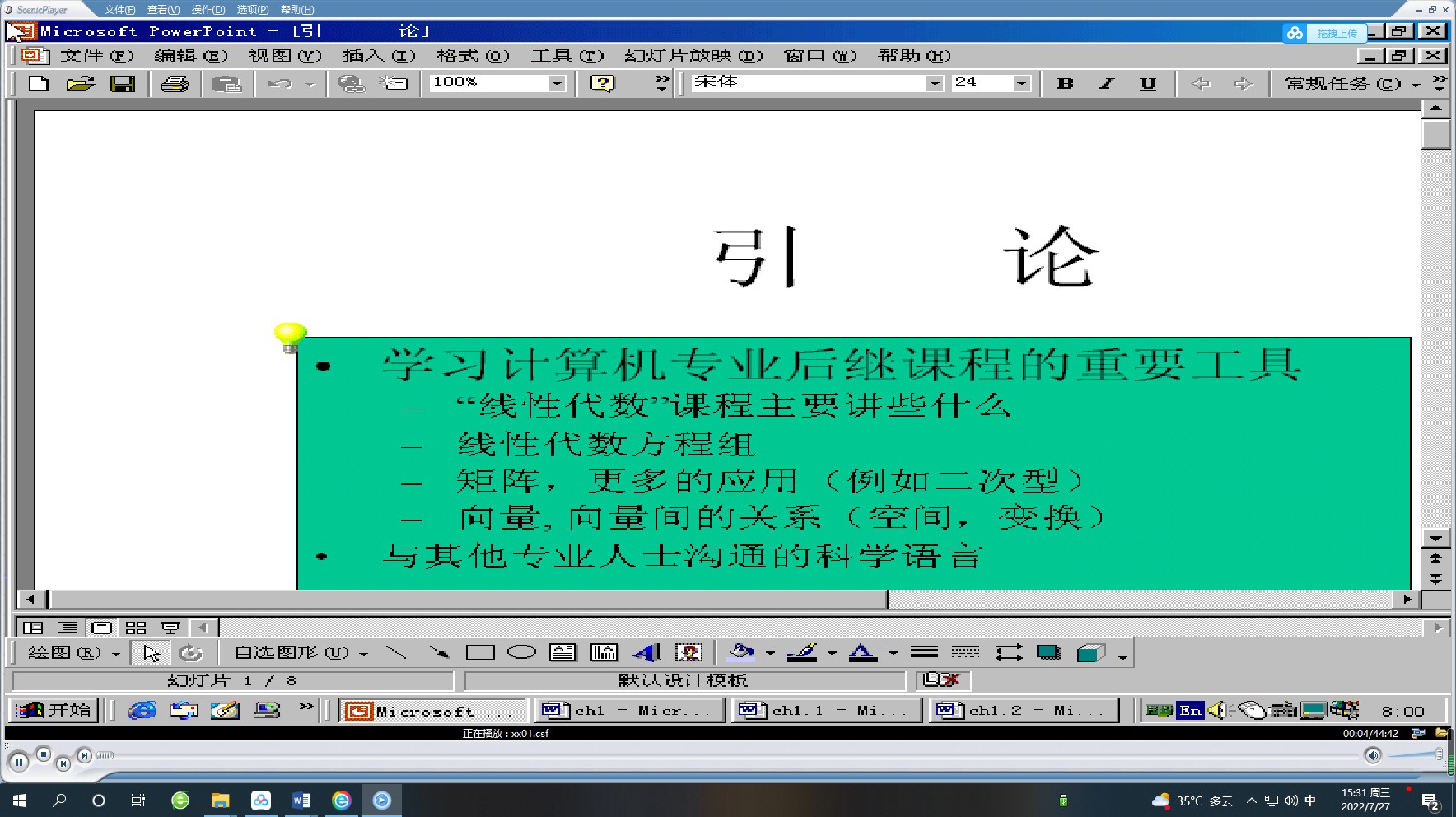The image size is (1456, 817).
Task: Click the Save floppy disk icon
Action: coord(122,83)
